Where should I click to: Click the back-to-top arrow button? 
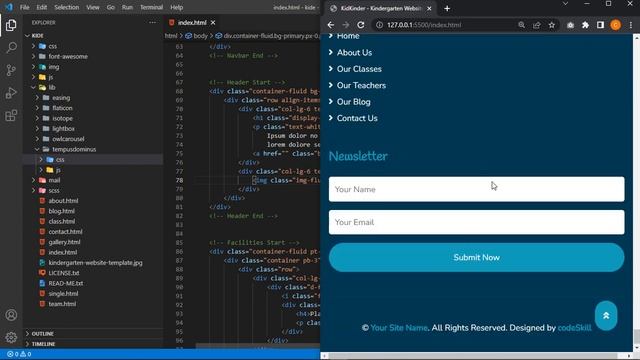[606, 316]
